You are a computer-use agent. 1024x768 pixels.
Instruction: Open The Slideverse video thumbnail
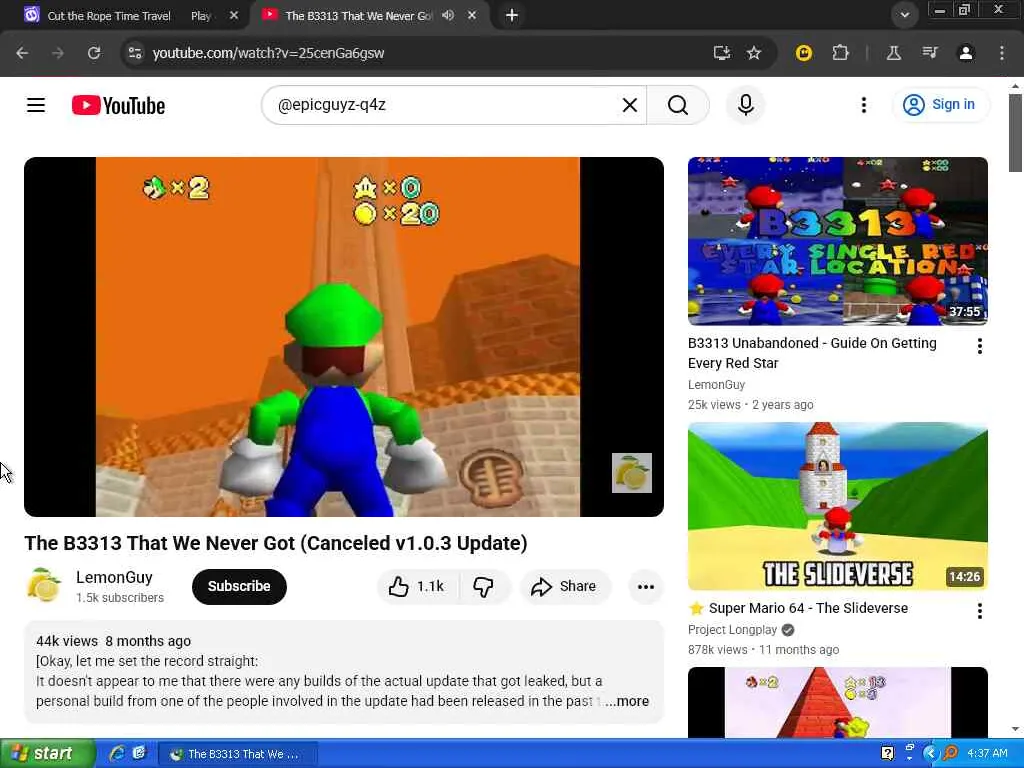point(837,506)
